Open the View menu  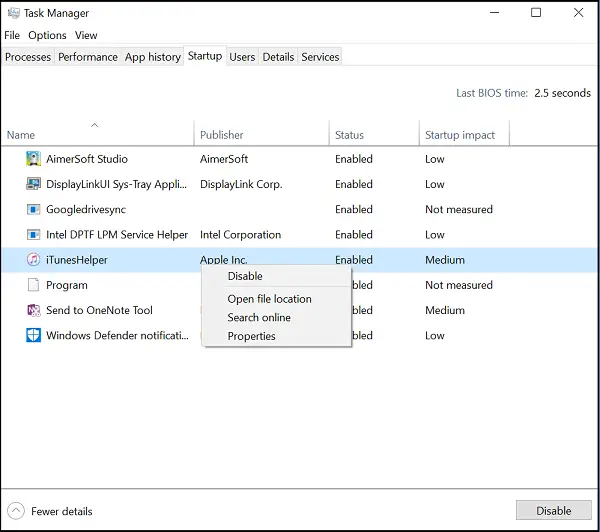point(86,35)
